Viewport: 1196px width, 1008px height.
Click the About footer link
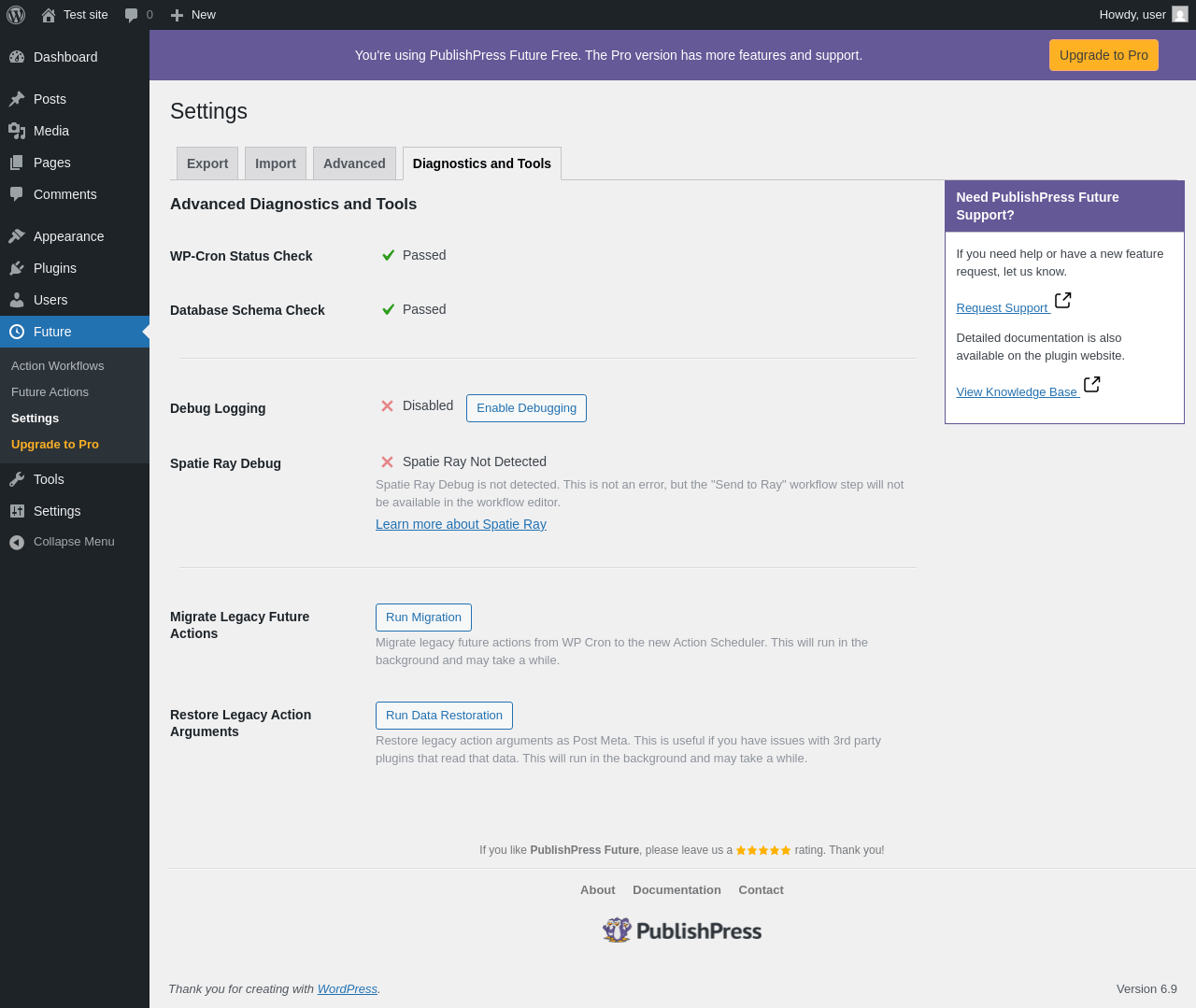point(598,890)
